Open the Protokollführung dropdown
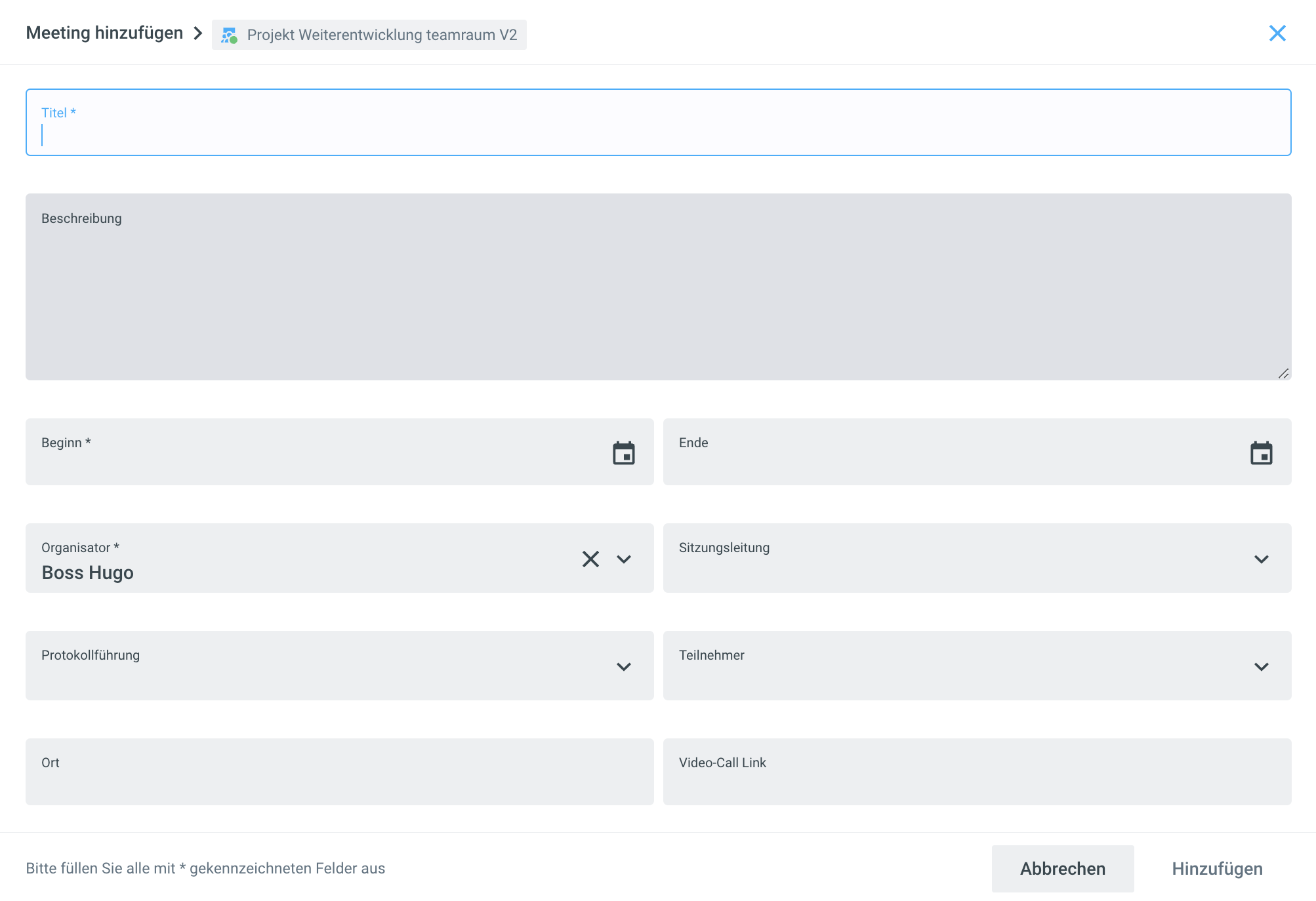This screenshot has width=1316, height=901. pos(624,666)
